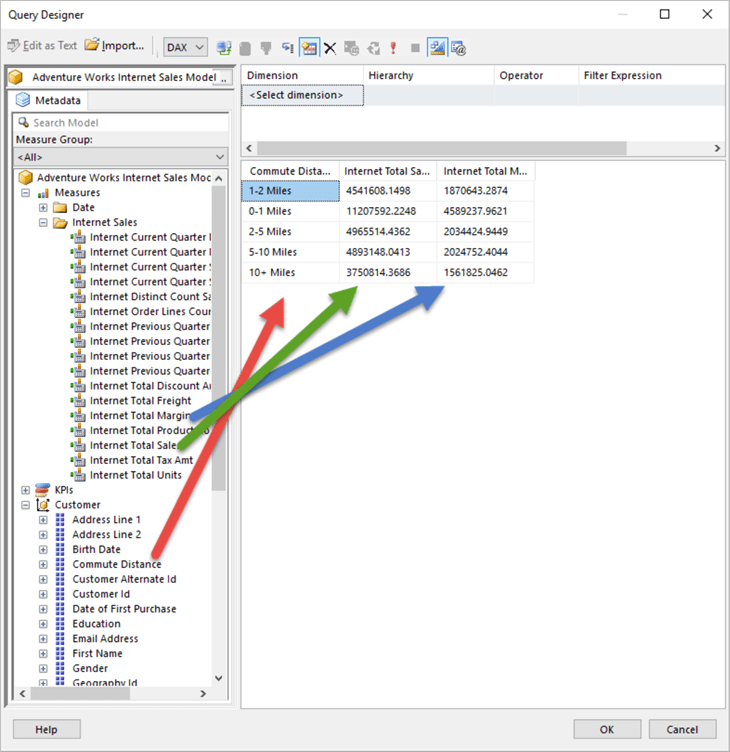Expand the Date measures folder
Image resolution: width=730 pixels, height=752 pixels.
pos(43,208)
